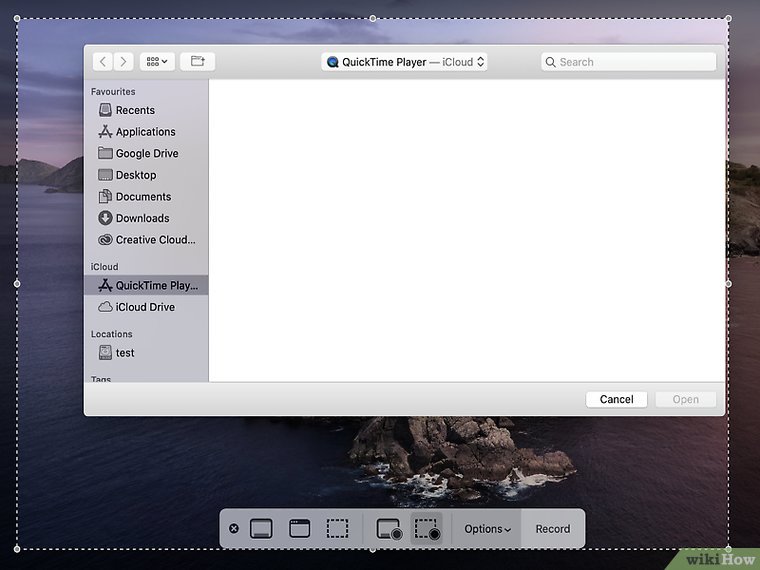
Task: Create a new folder icon
Action: [x=197, y=62]
